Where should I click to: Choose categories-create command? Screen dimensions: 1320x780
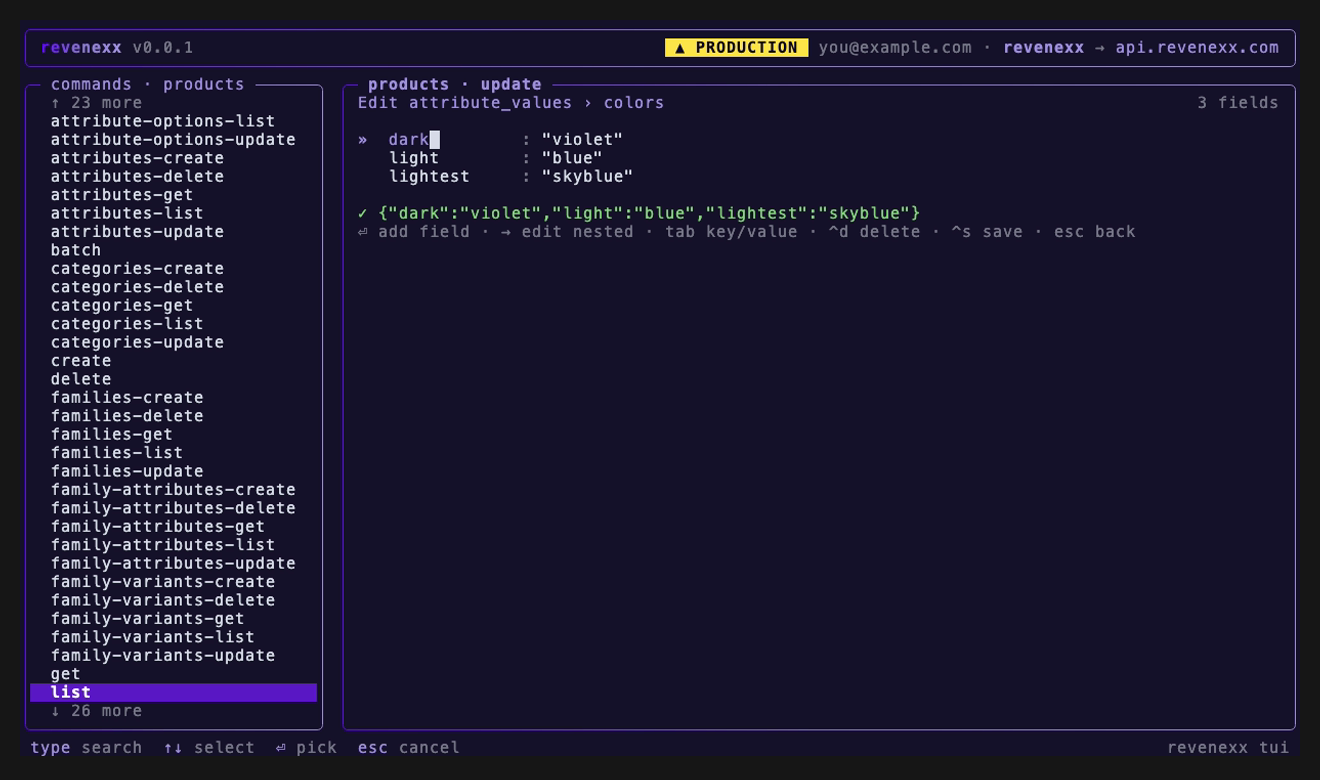[x=137, y=269]
